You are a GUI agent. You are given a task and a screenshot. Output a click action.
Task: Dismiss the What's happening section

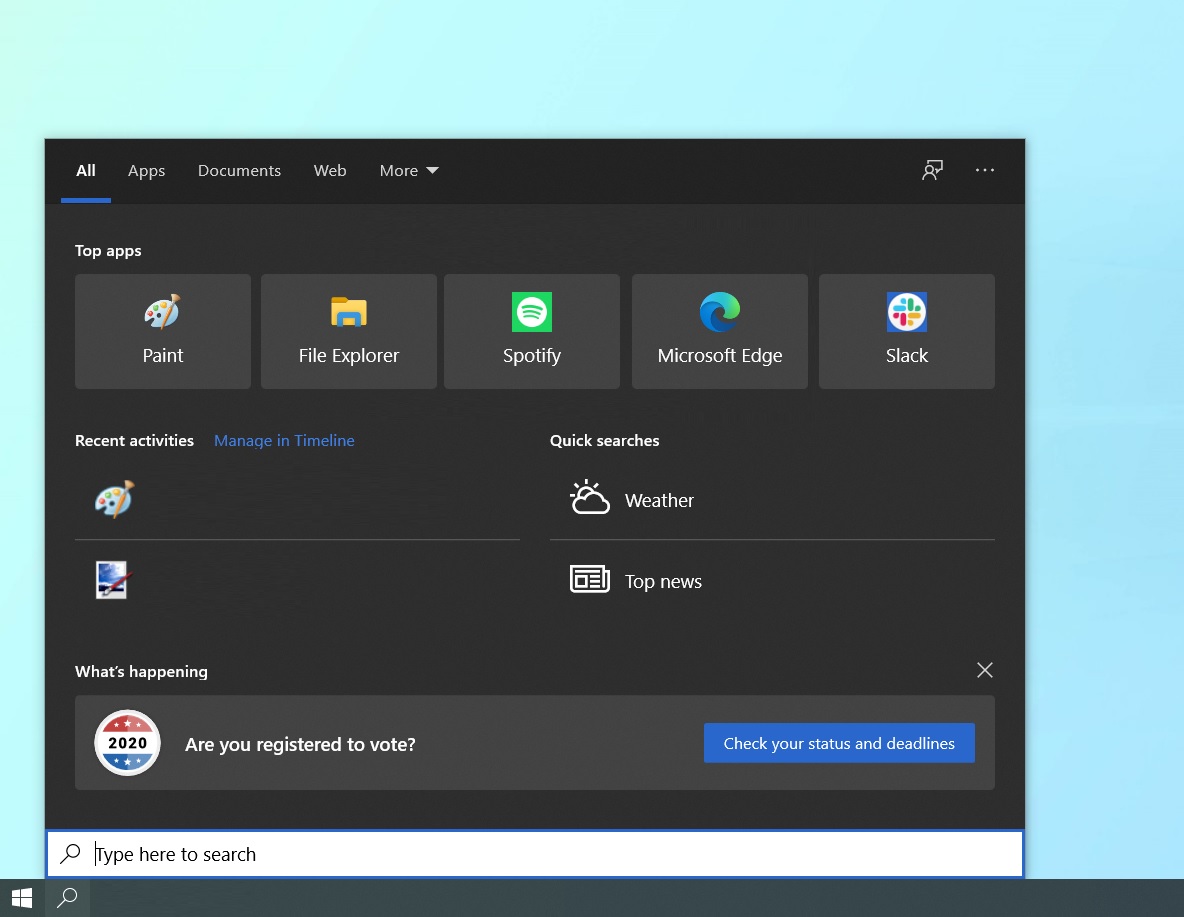coord(985,670)
